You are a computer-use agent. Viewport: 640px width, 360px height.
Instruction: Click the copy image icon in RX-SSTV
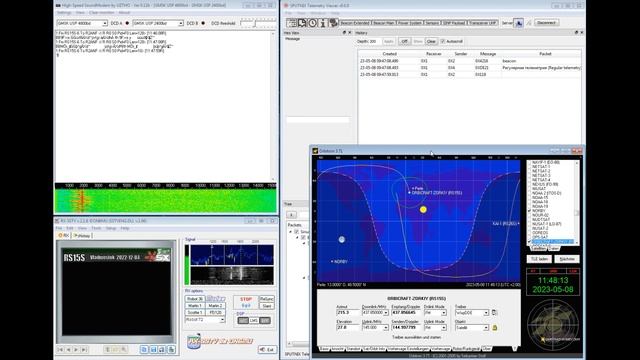[144, 350]
